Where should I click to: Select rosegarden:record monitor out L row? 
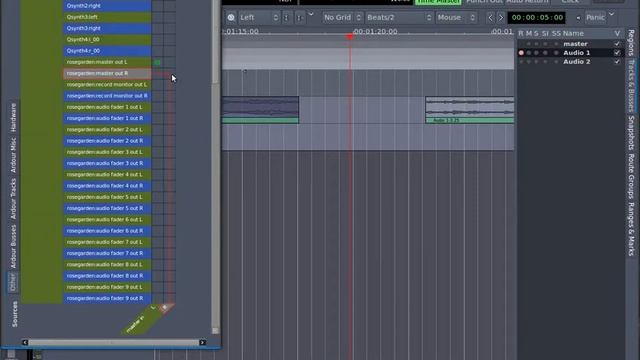tap(107, 84)
